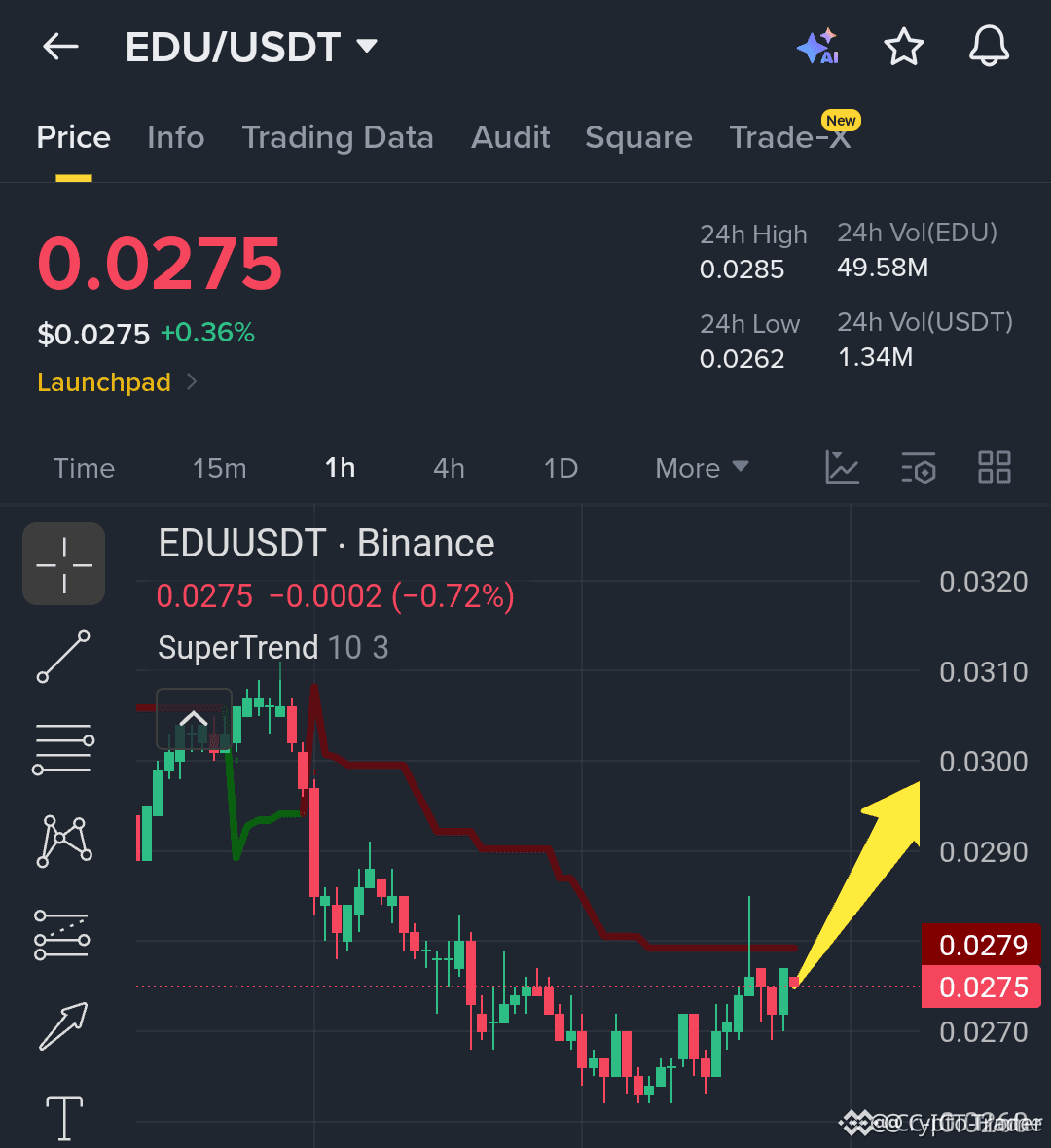
Task: Open the Audit tab
Action: point(511,137)
